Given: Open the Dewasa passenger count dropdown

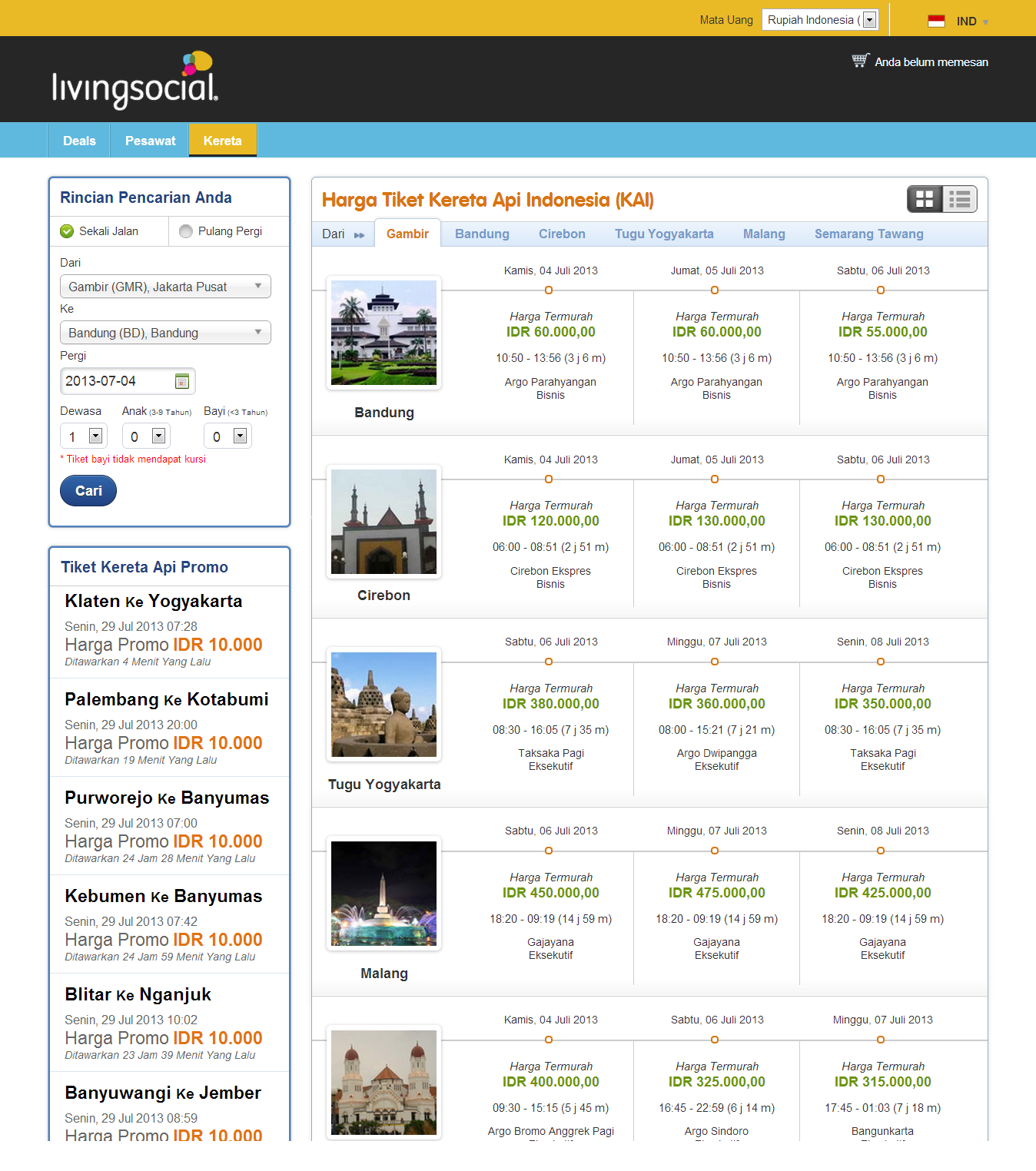Looking at the screenshot, I should coord(83,436).
